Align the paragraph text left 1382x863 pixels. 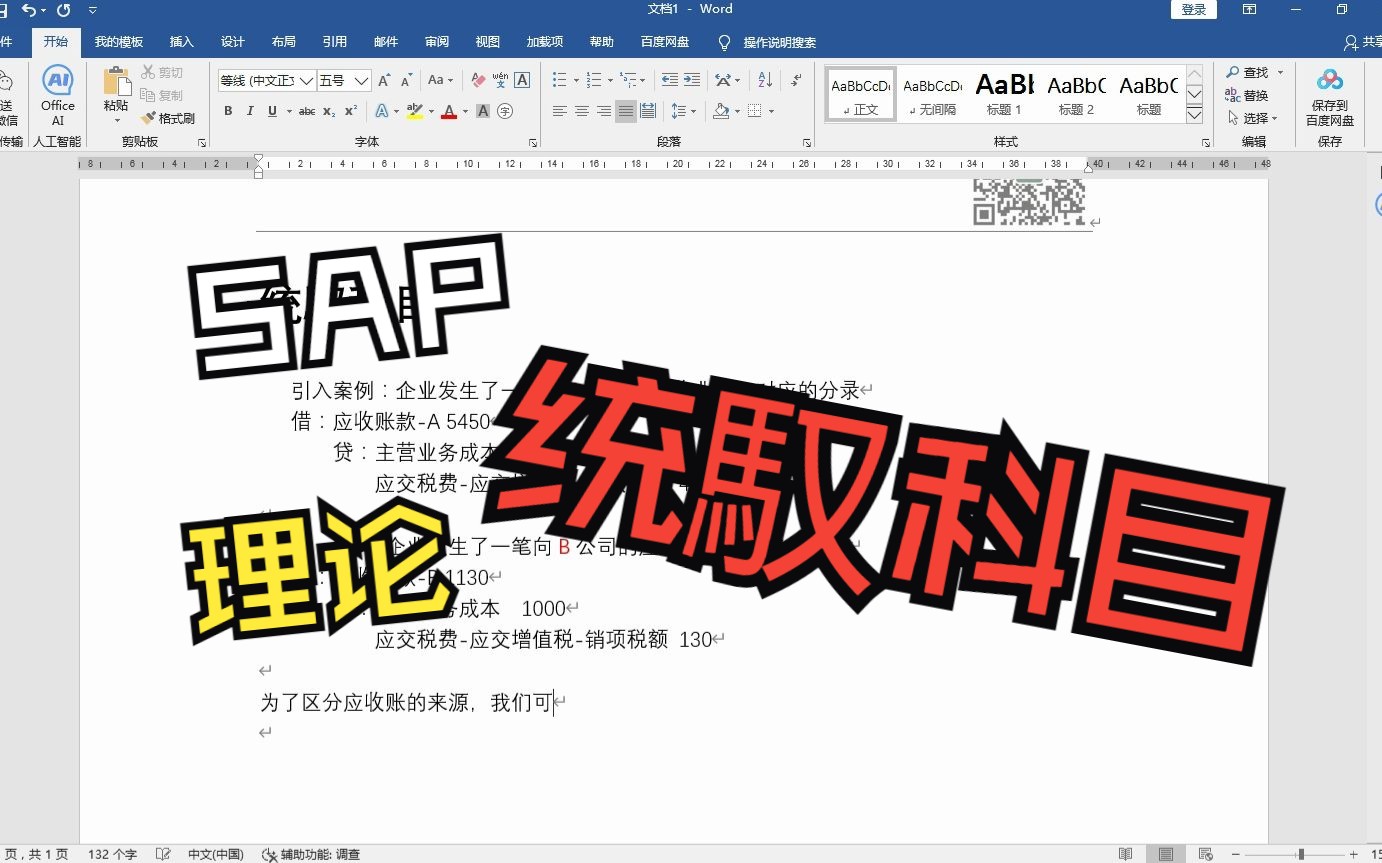(x=560, y=111)
